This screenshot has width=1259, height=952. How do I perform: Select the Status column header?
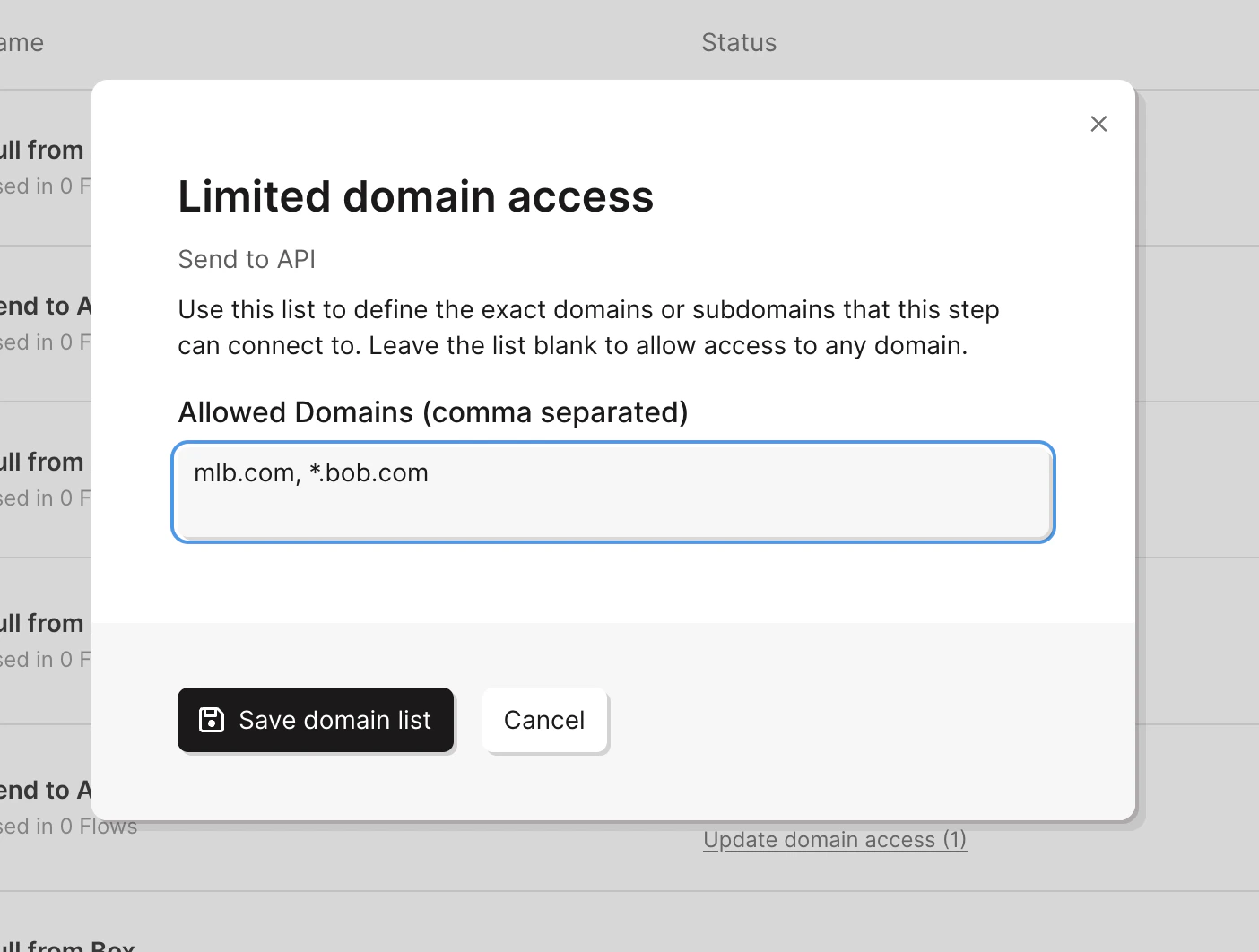point(739,42)
